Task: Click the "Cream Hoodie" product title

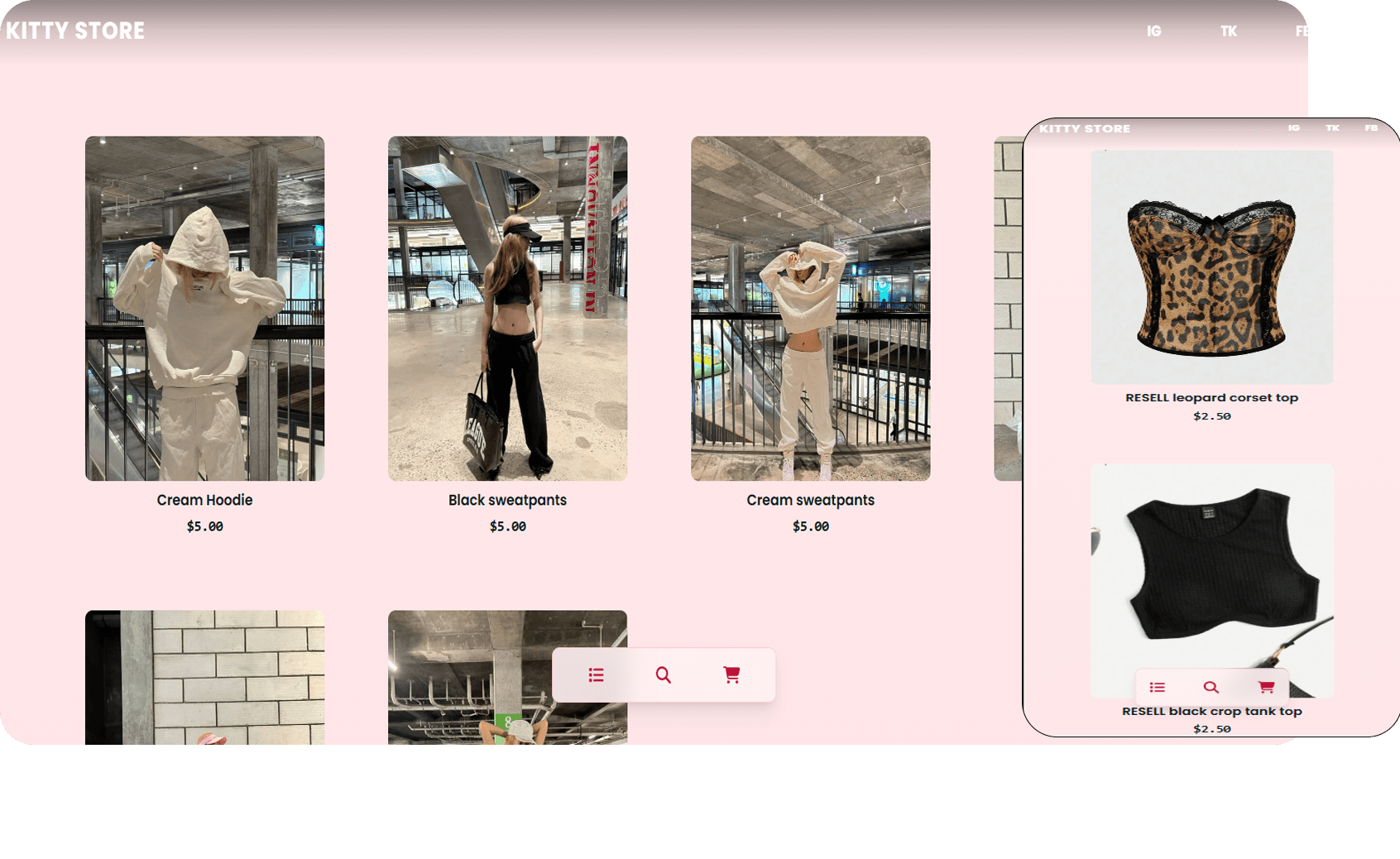Action: (204, 500)
